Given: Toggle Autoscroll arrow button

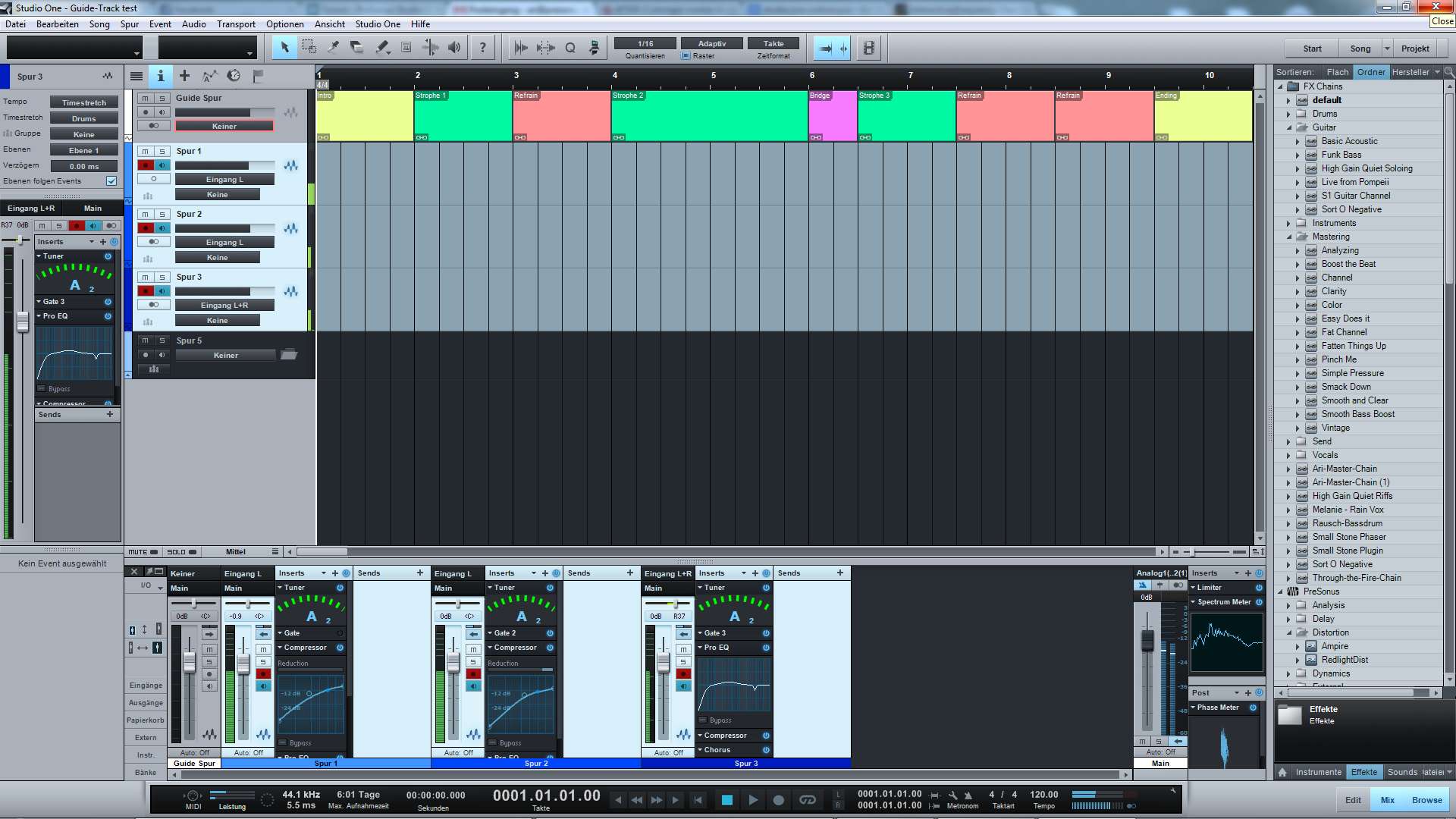Looking at the screenshot, I should (826, 48).
